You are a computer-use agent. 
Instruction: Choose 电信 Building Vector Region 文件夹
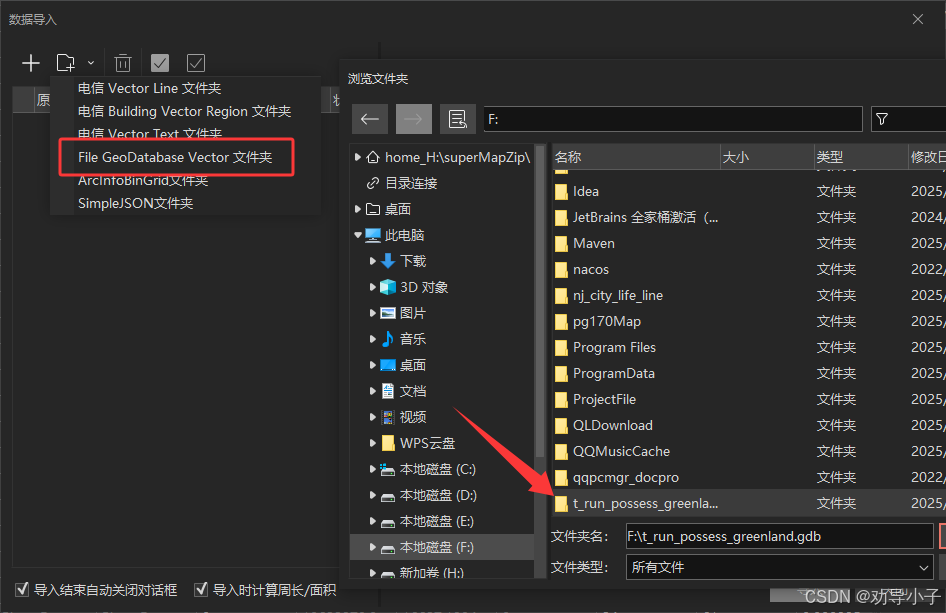[x=185, y=111]
